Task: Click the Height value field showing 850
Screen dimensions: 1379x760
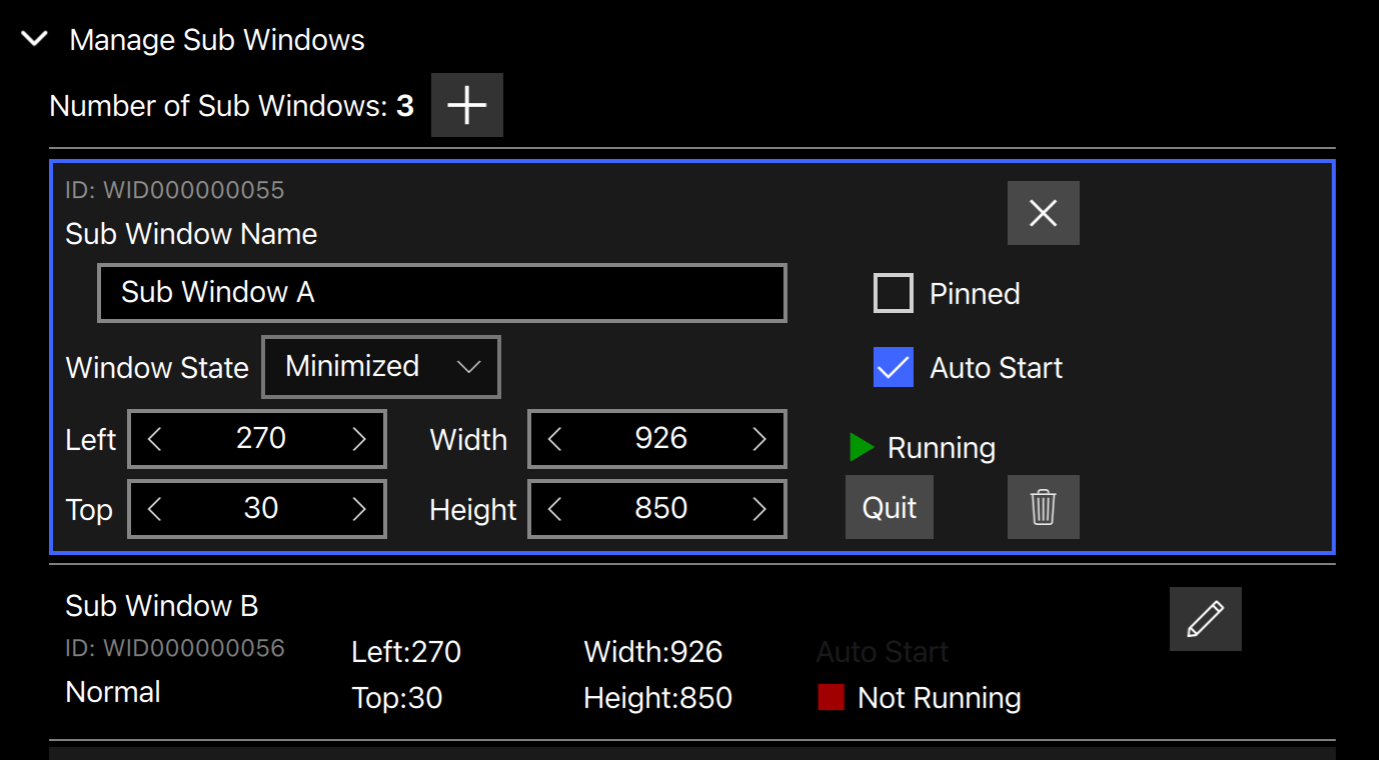Action: pyautogui.click(x=660, y=509)
